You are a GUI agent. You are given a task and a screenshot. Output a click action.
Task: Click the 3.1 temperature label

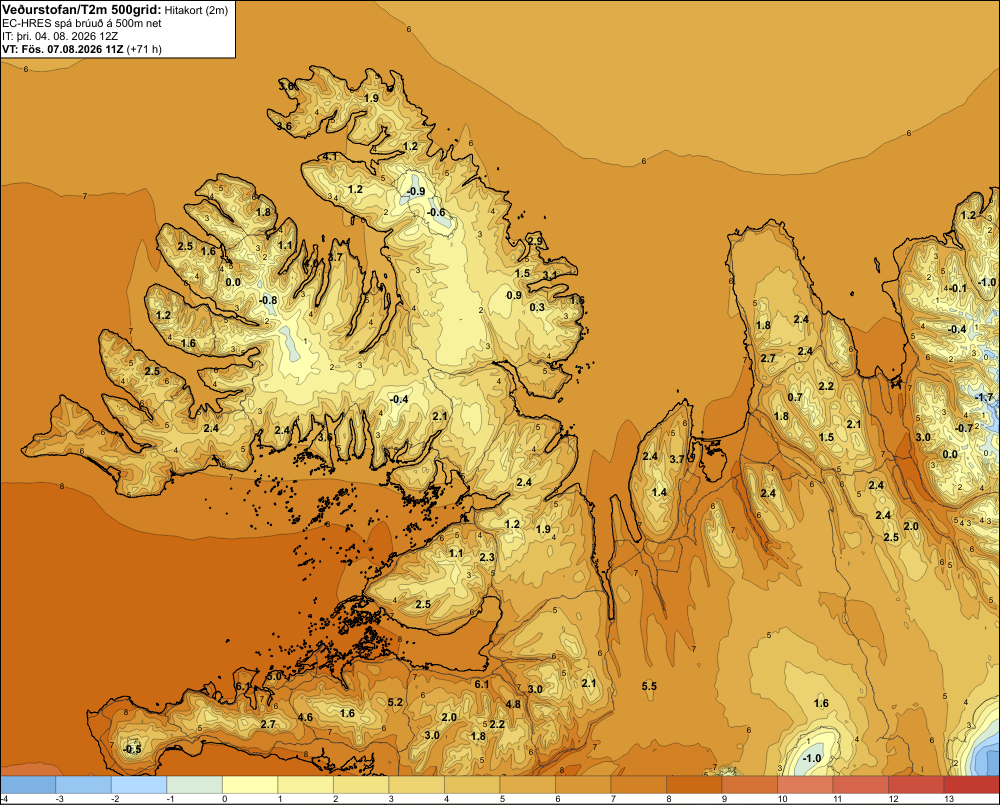[x=550, y=276]
